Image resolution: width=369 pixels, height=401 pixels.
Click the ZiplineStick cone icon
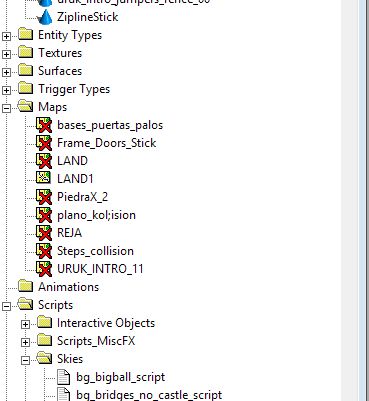click(x=45, y=17)
